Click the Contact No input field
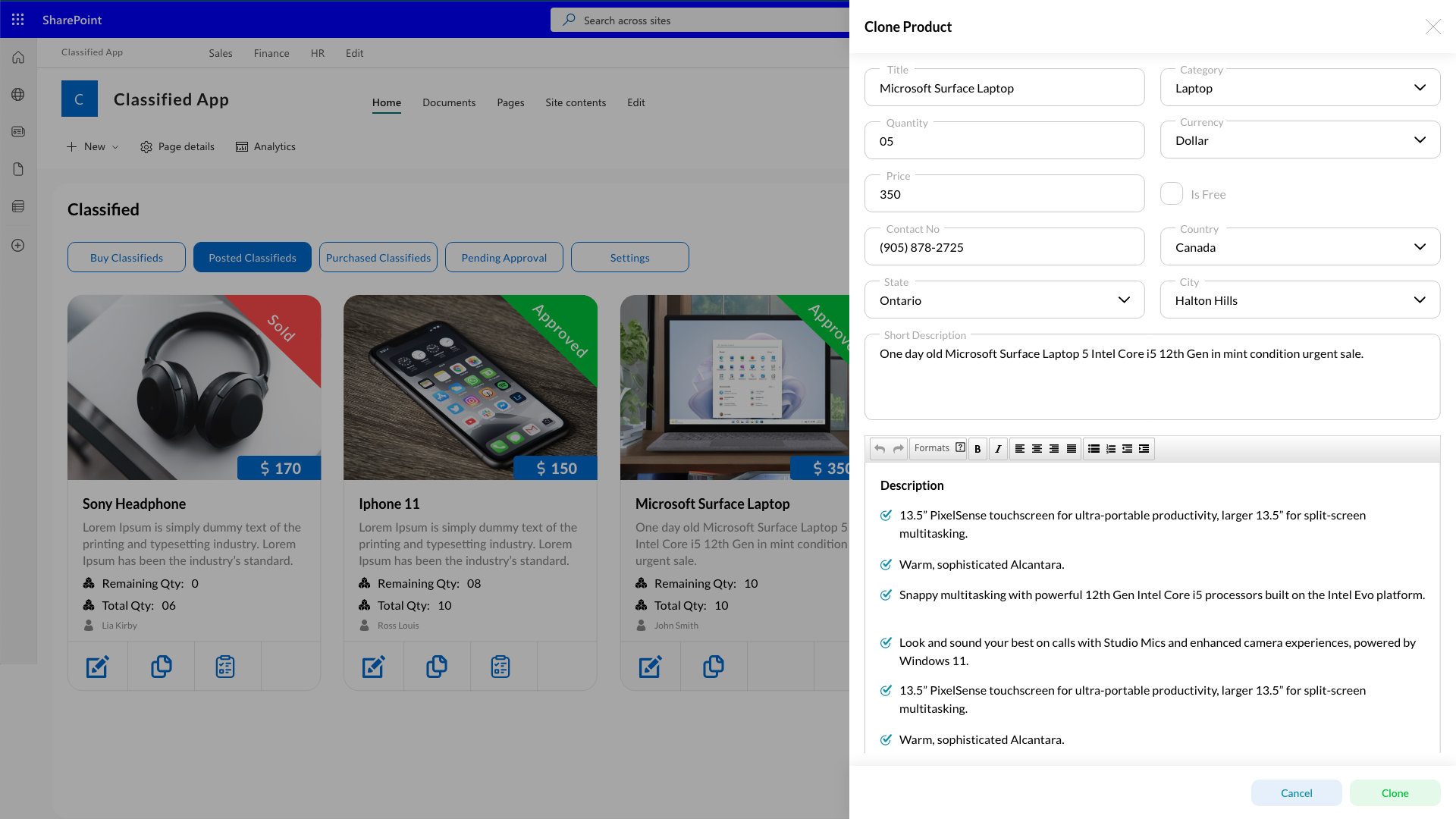Image resolution: width=1456 pixels, height=819 pixels. pyautogui.click(x=1004, y=247)
